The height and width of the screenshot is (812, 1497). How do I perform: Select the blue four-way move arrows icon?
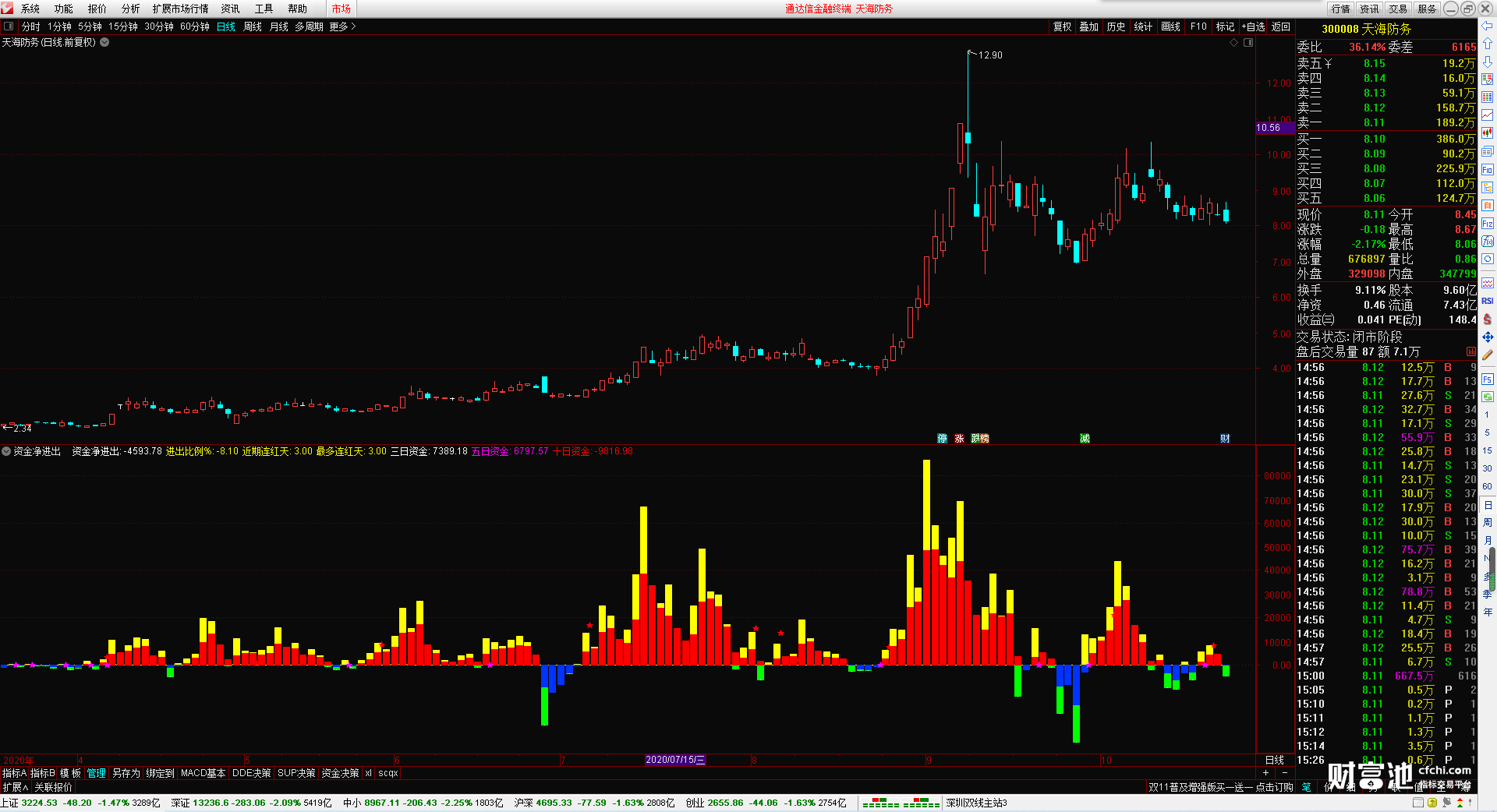pyautogui.click(x=1488, y=337)
